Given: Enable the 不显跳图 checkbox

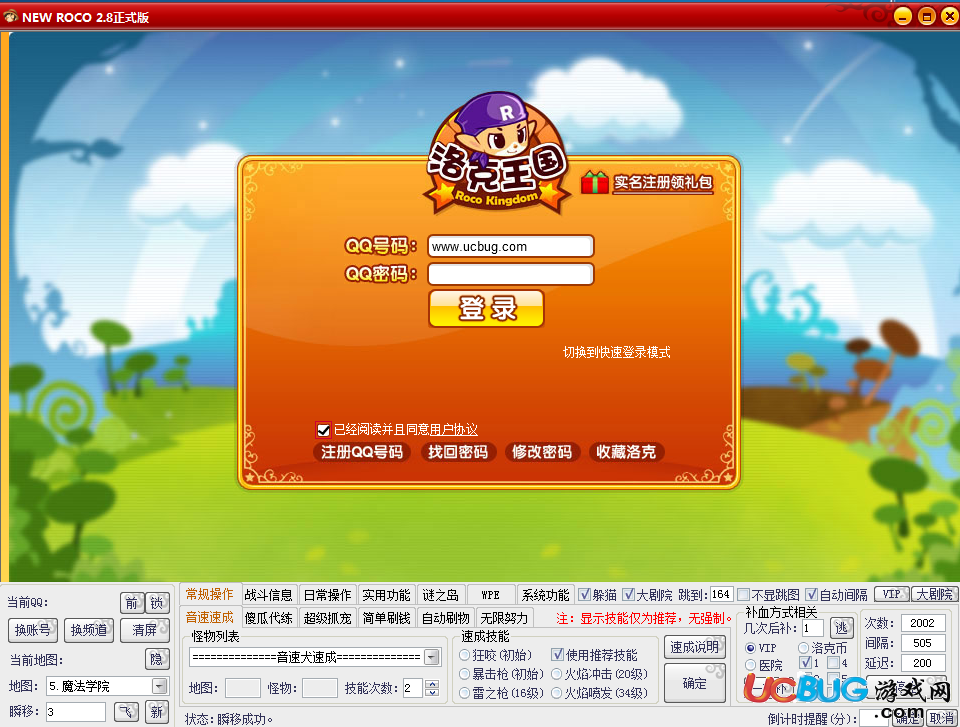Looking at the screenshot, I should pyautogui.click(x=743, y=595).
